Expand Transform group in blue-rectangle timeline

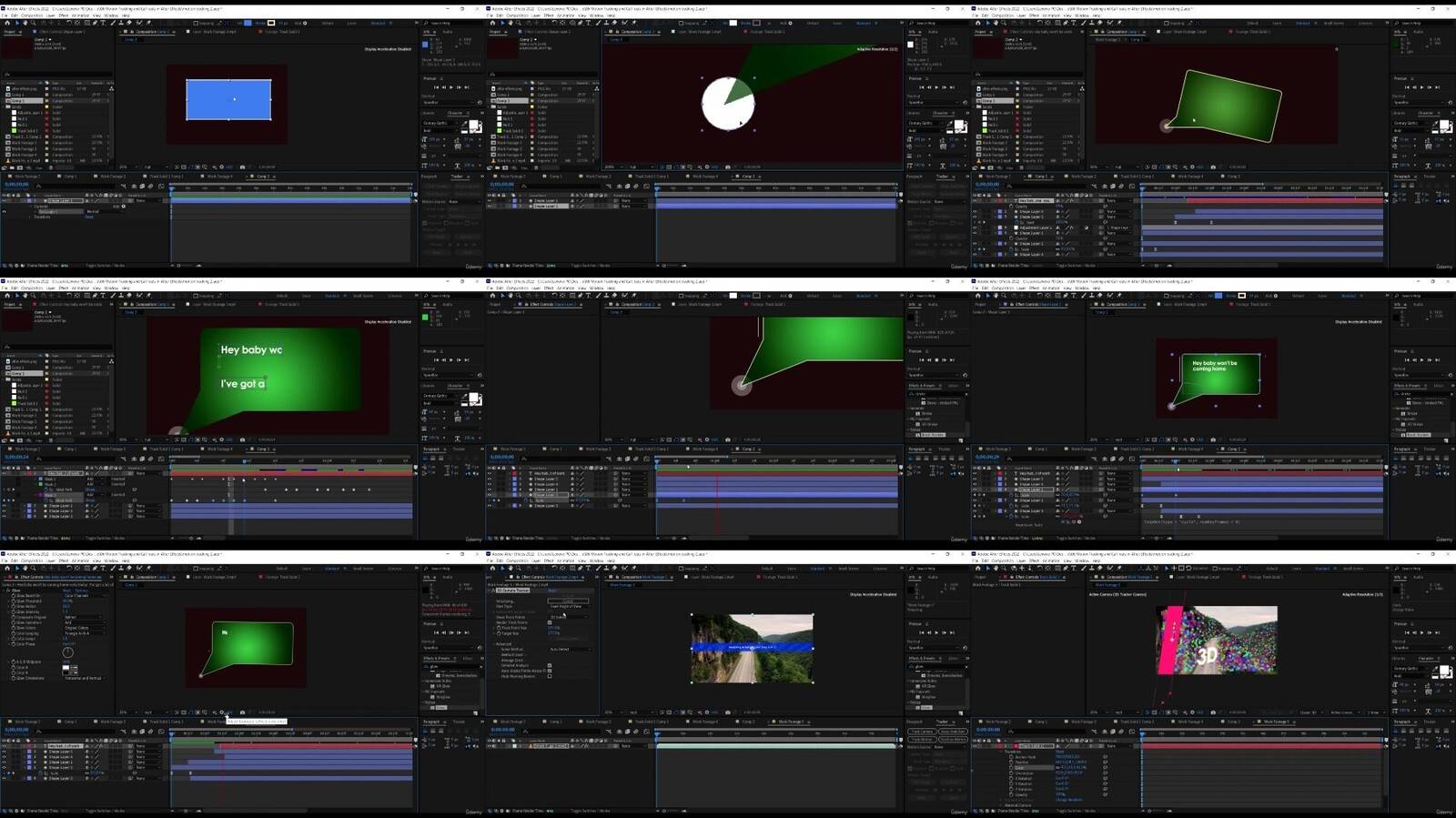click(30, 217)
